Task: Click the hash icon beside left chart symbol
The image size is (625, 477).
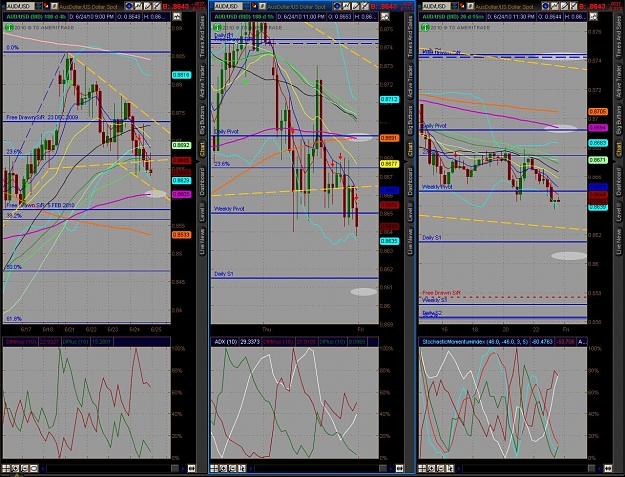Action: (55, 6)
